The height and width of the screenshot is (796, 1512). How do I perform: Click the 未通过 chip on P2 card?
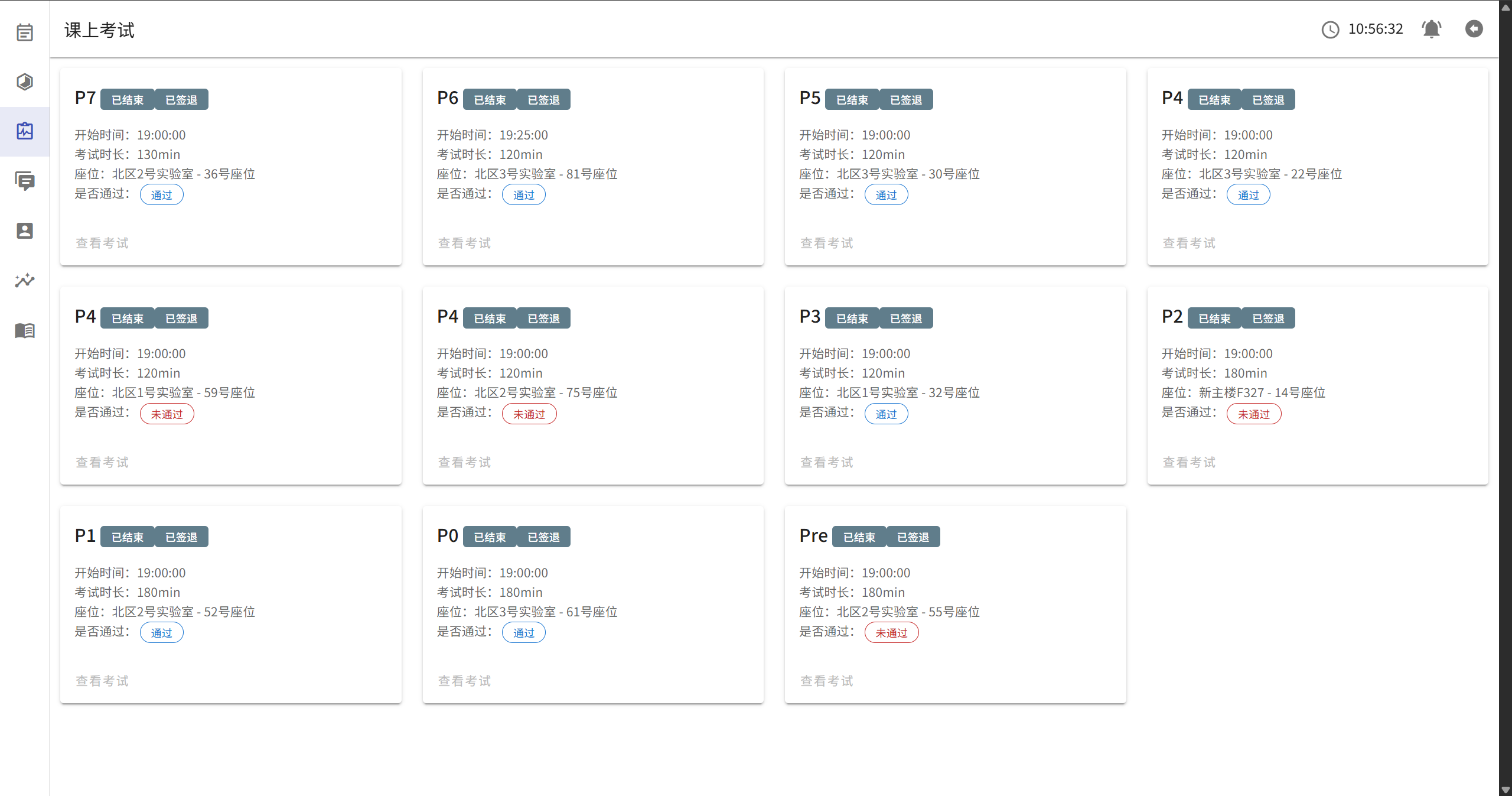[x=1253, y=414]
